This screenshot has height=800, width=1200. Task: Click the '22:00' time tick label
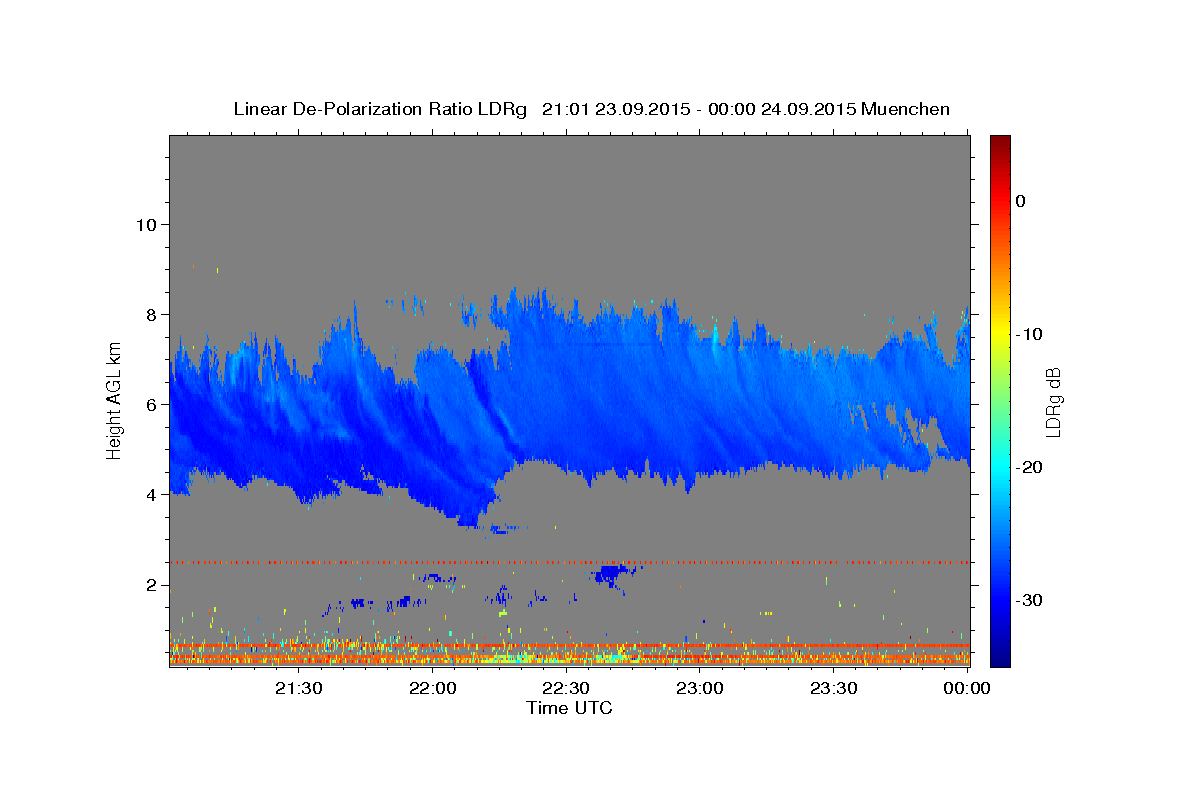pos(433,688)
